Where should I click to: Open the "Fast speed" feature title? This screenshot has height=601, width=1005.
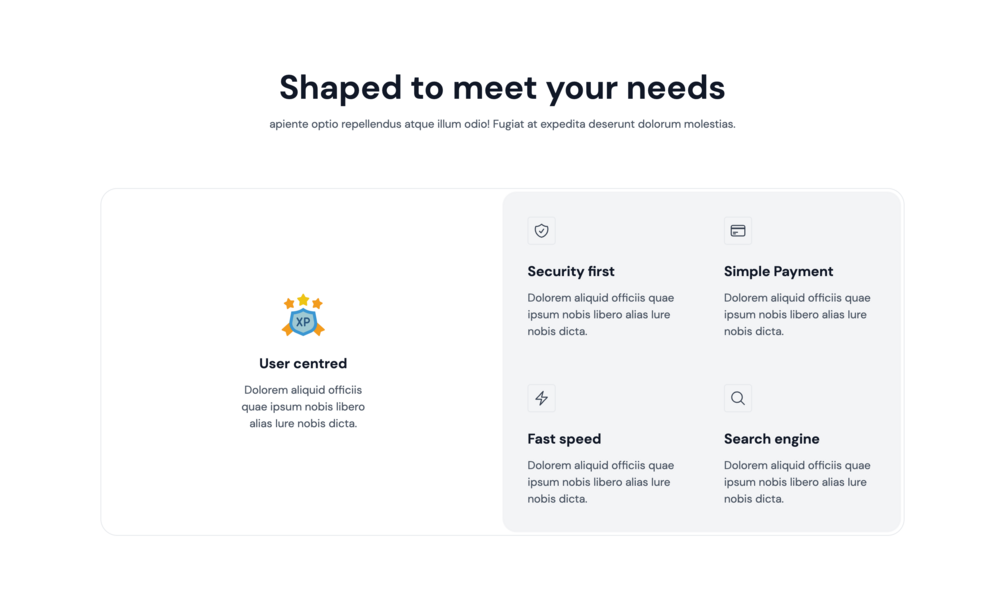pos(564,439)
